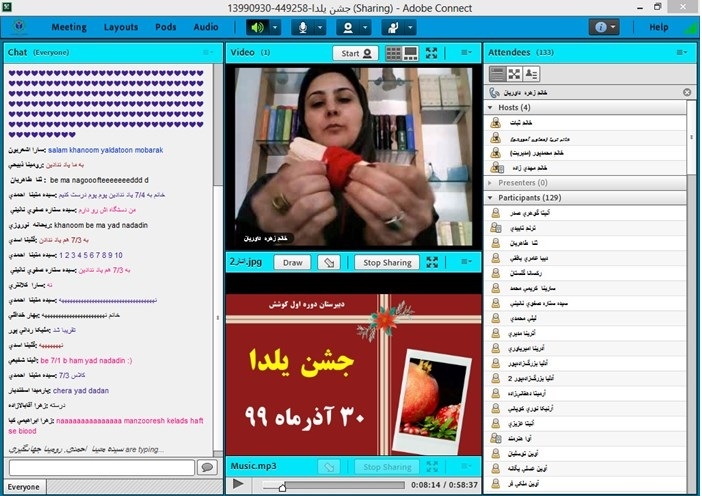Collapse the Hosts (4) group
702x496 pixels.
[x=492, y=107]
